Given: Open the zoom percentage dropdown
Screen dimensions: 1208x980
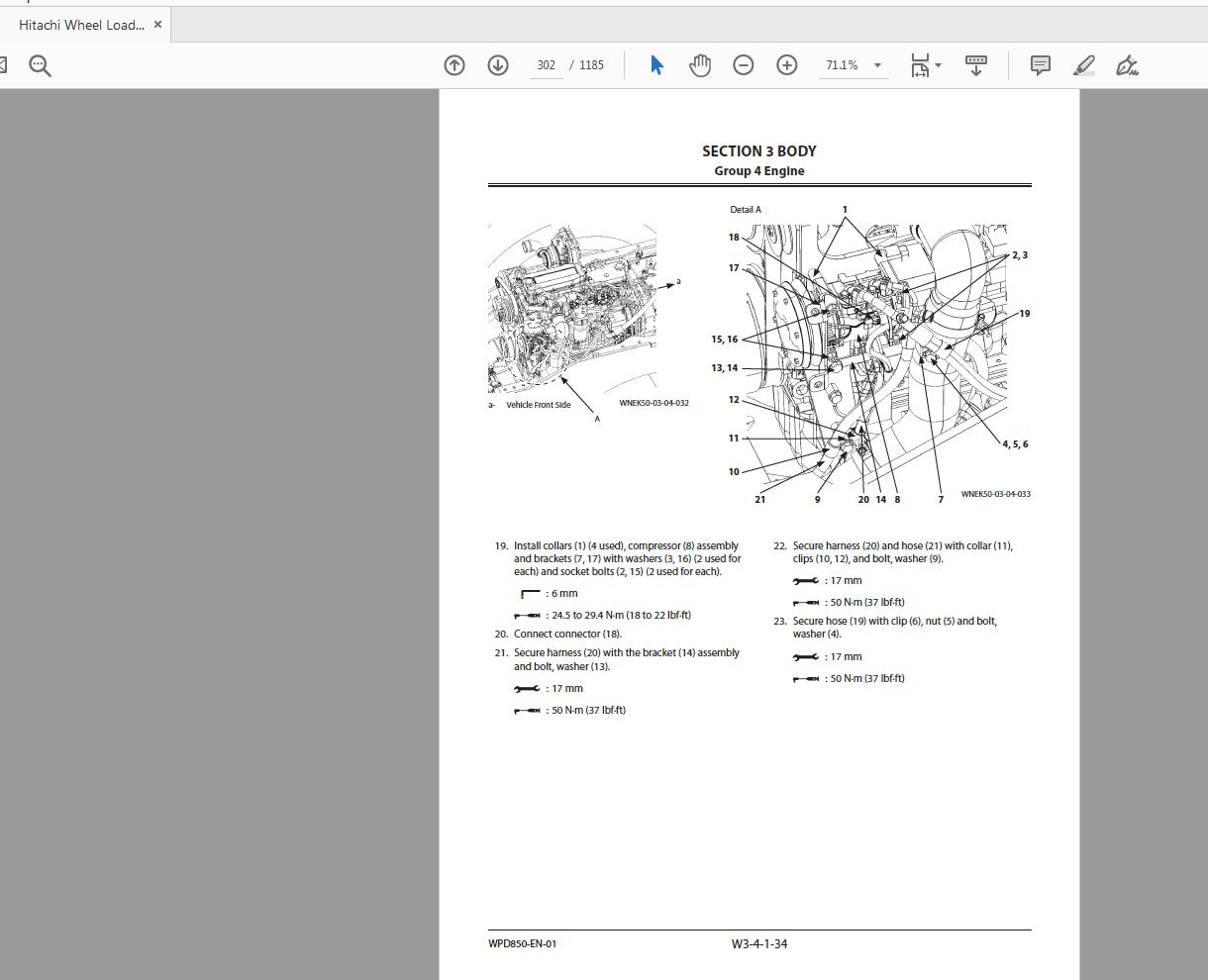Looking at the screenshot, I should (x=876, y=64).
